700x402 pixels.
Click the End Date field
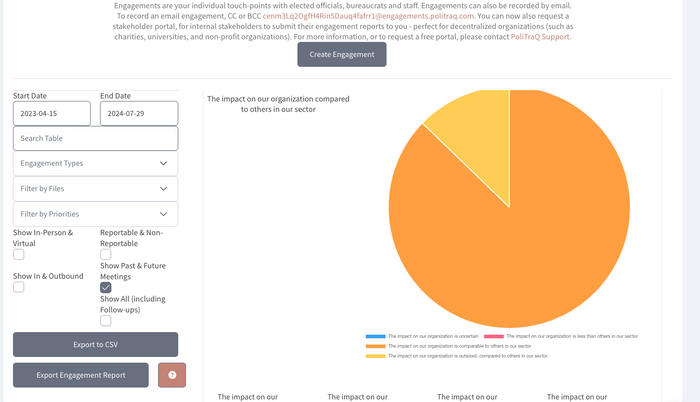[x=139, y=113]
